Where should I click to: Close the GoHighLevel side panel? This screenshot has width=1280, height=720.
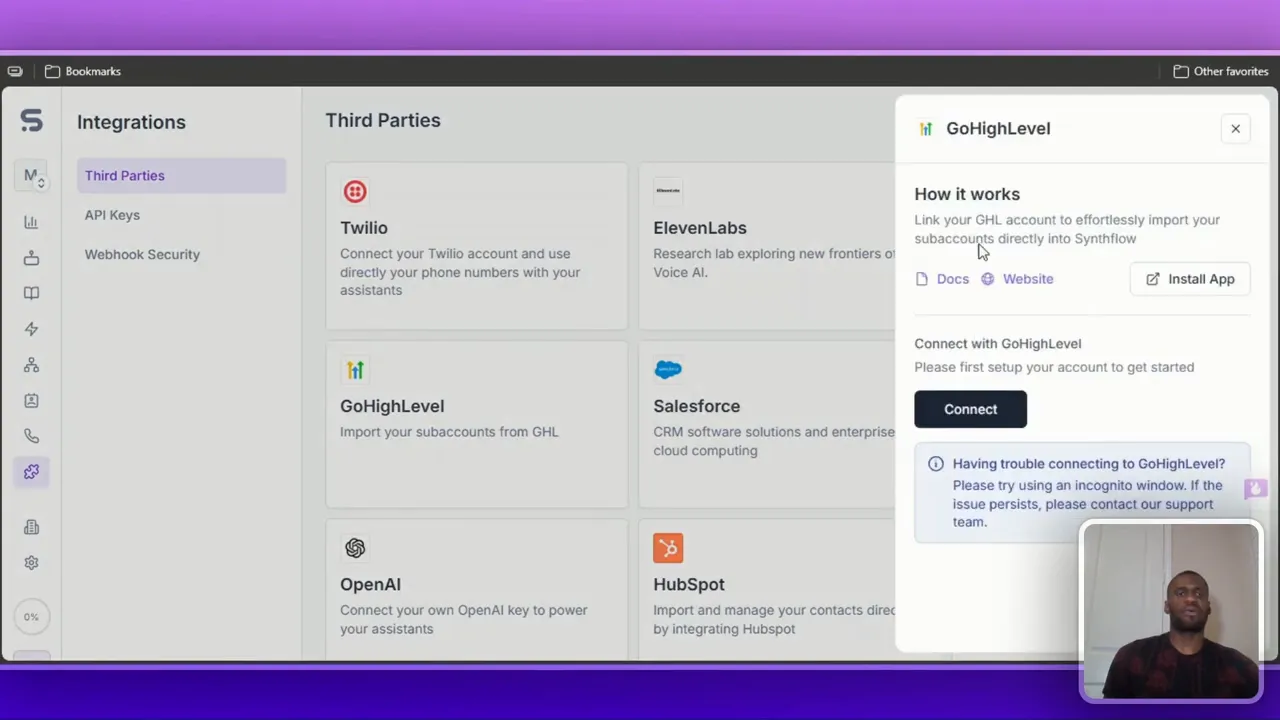coord(1235,129)
